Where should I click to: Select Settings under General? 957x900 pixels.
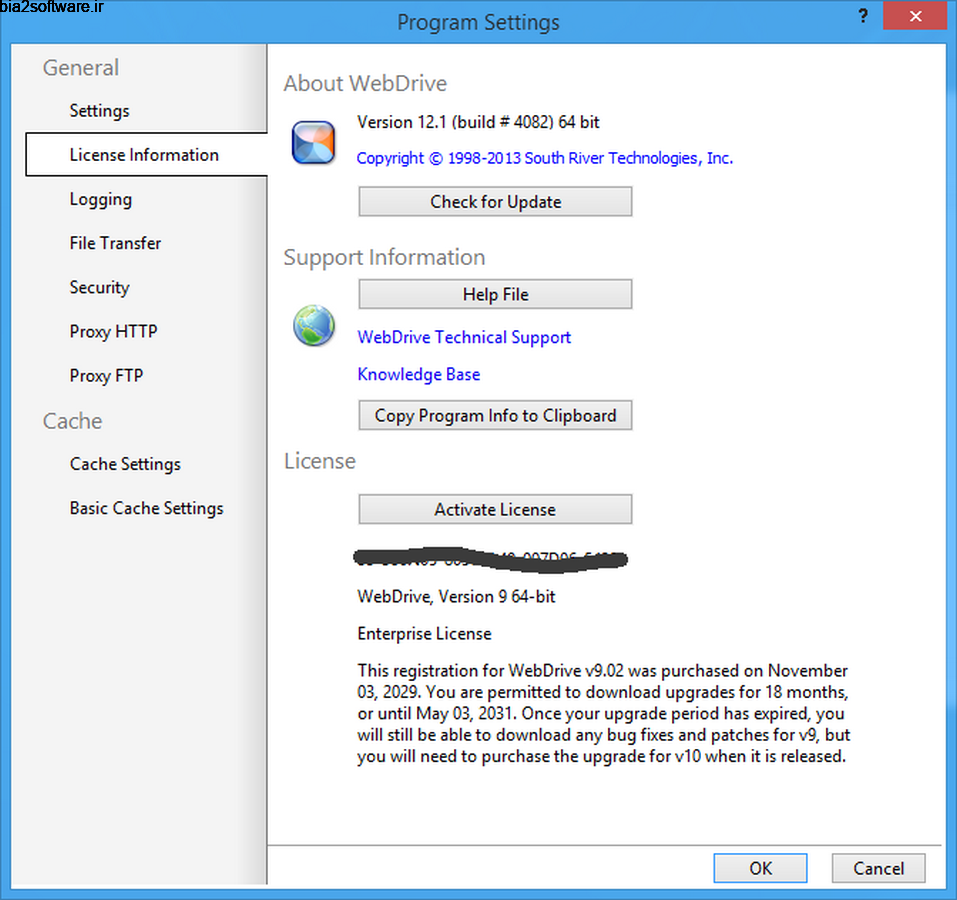click(99, 110)
